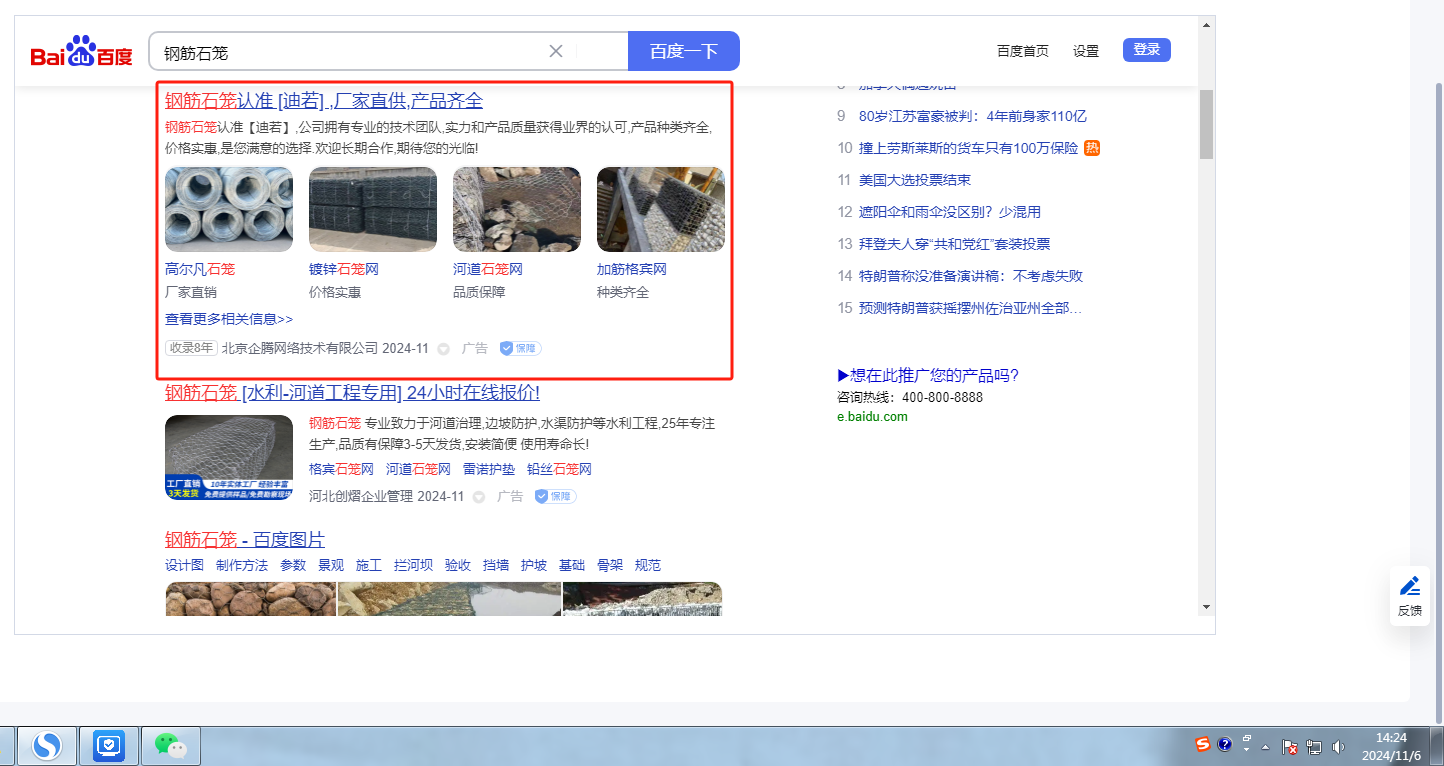The image size is (1444, 766).
Task: Expand 查看更多相关信息>>
Action: pyautogui.click(x=229, y=319)
